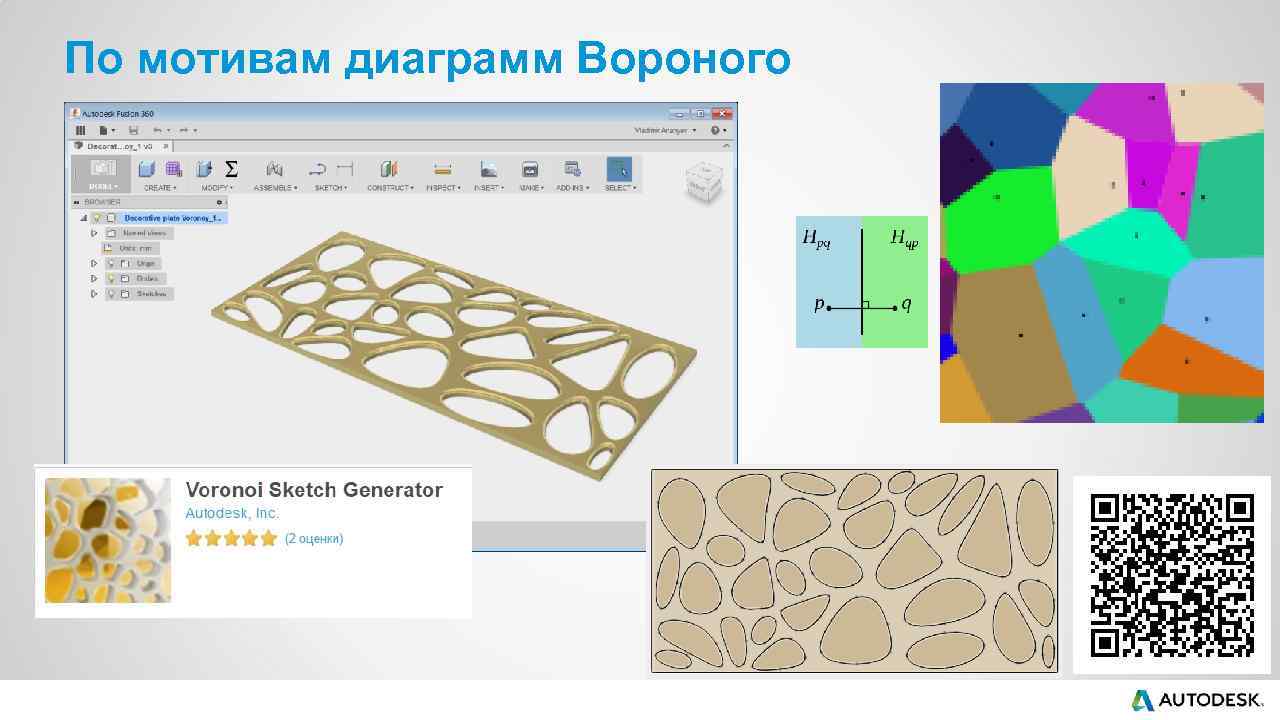The image size is (1280, 720).
Task: Select the Sigma (parameters) icon in the toolbar
Action: click(230, 168)
